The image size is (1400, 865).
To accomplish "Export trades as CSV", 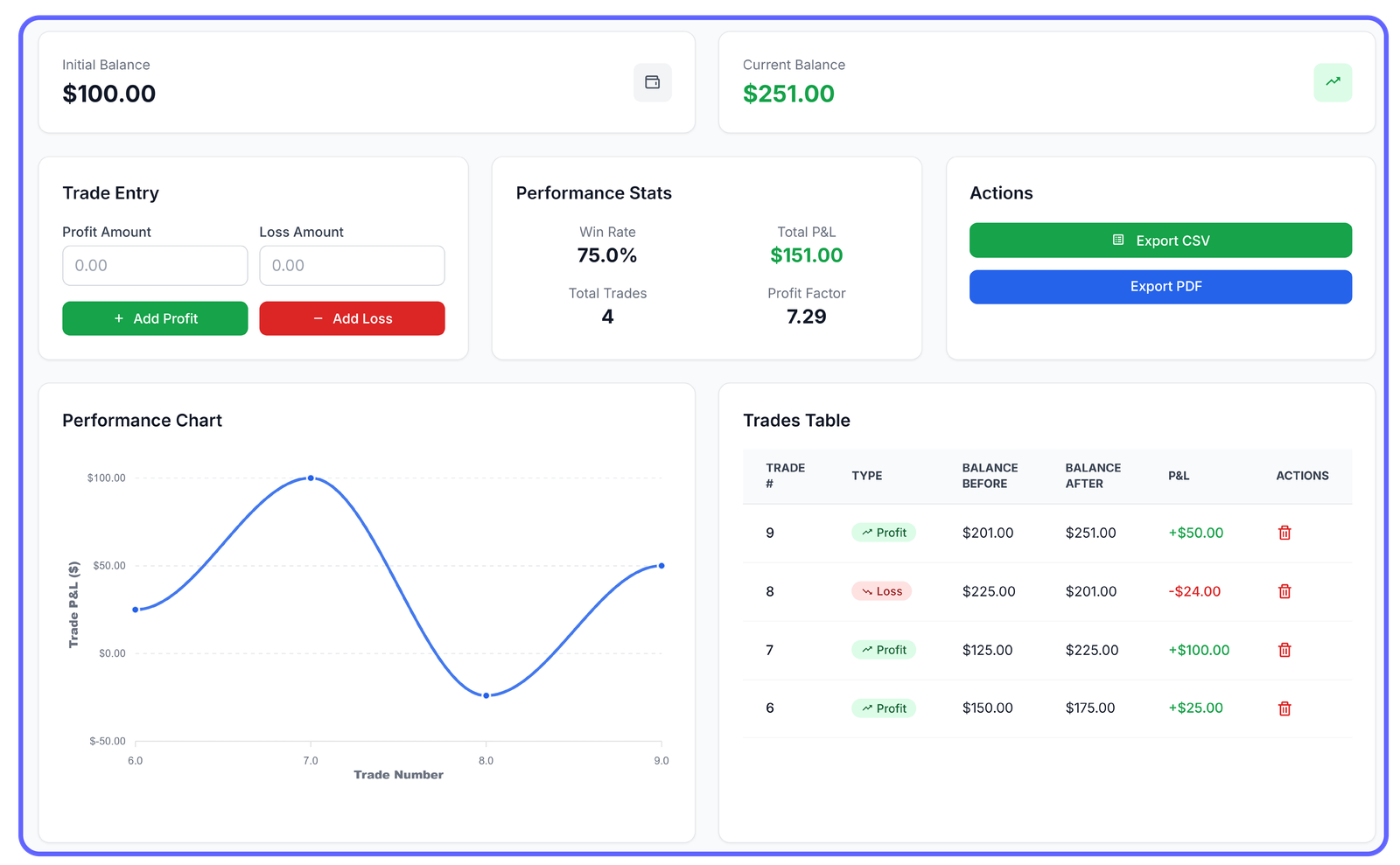I will pos(1160,240).
